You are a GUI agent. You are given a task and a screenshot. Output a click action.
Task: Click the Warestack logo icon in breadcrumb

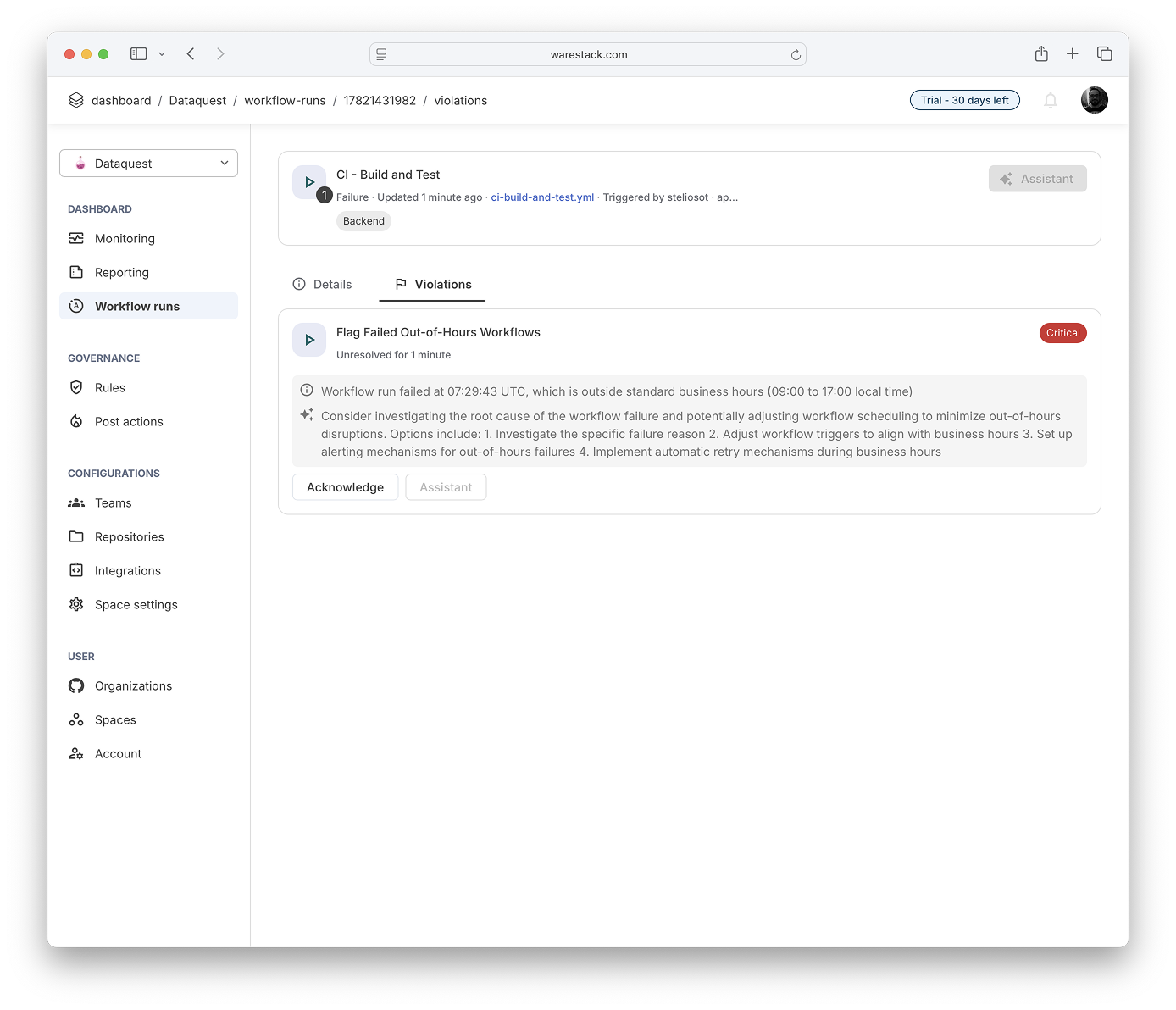[x=76, y=100]
